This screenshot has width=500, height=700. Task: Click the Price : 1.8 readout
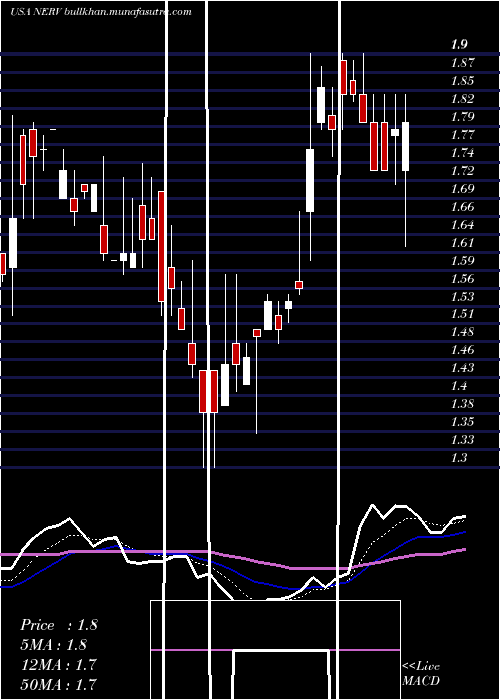[59, 625]
